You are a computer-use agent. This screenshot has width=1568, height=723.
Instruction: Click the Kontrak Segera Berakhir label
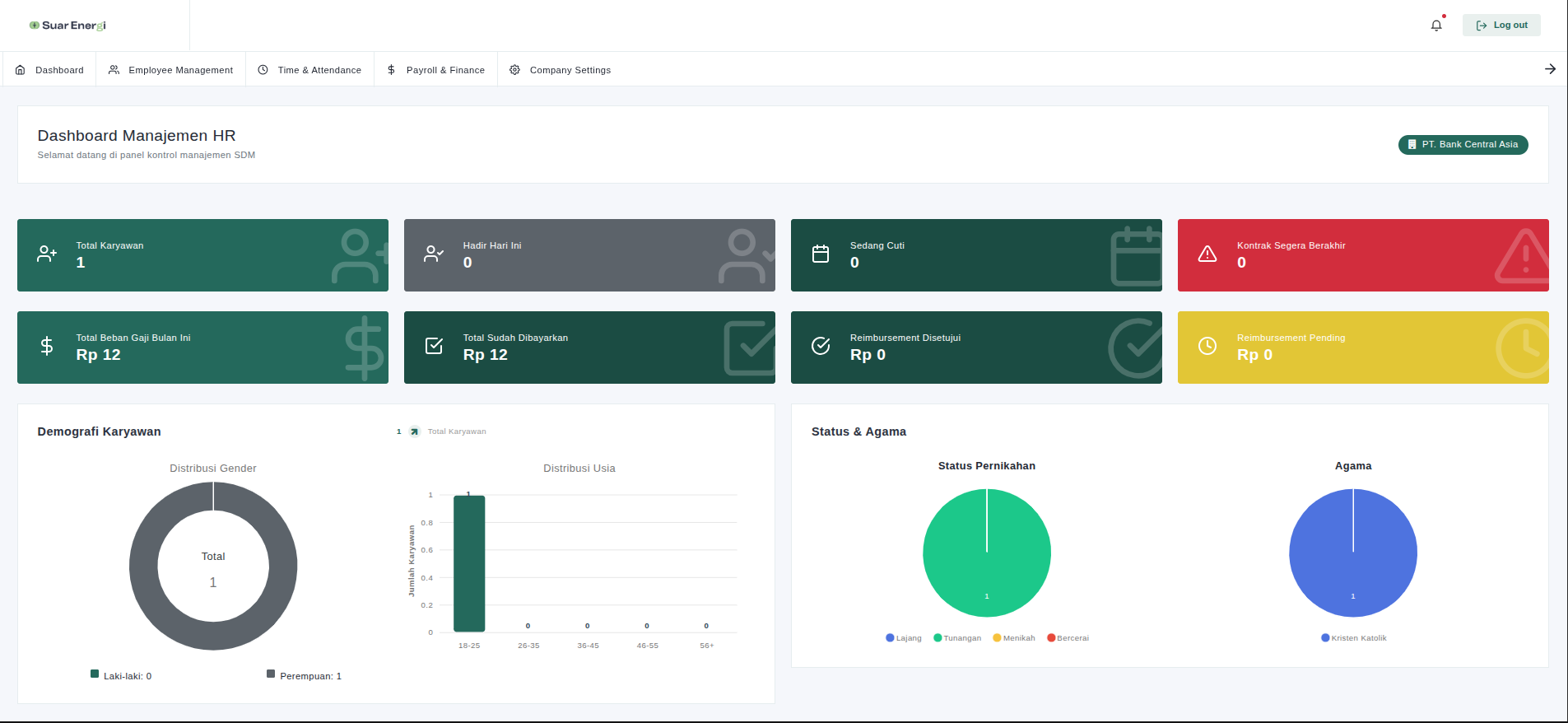pyautogui.click(x=1291, y=245)
